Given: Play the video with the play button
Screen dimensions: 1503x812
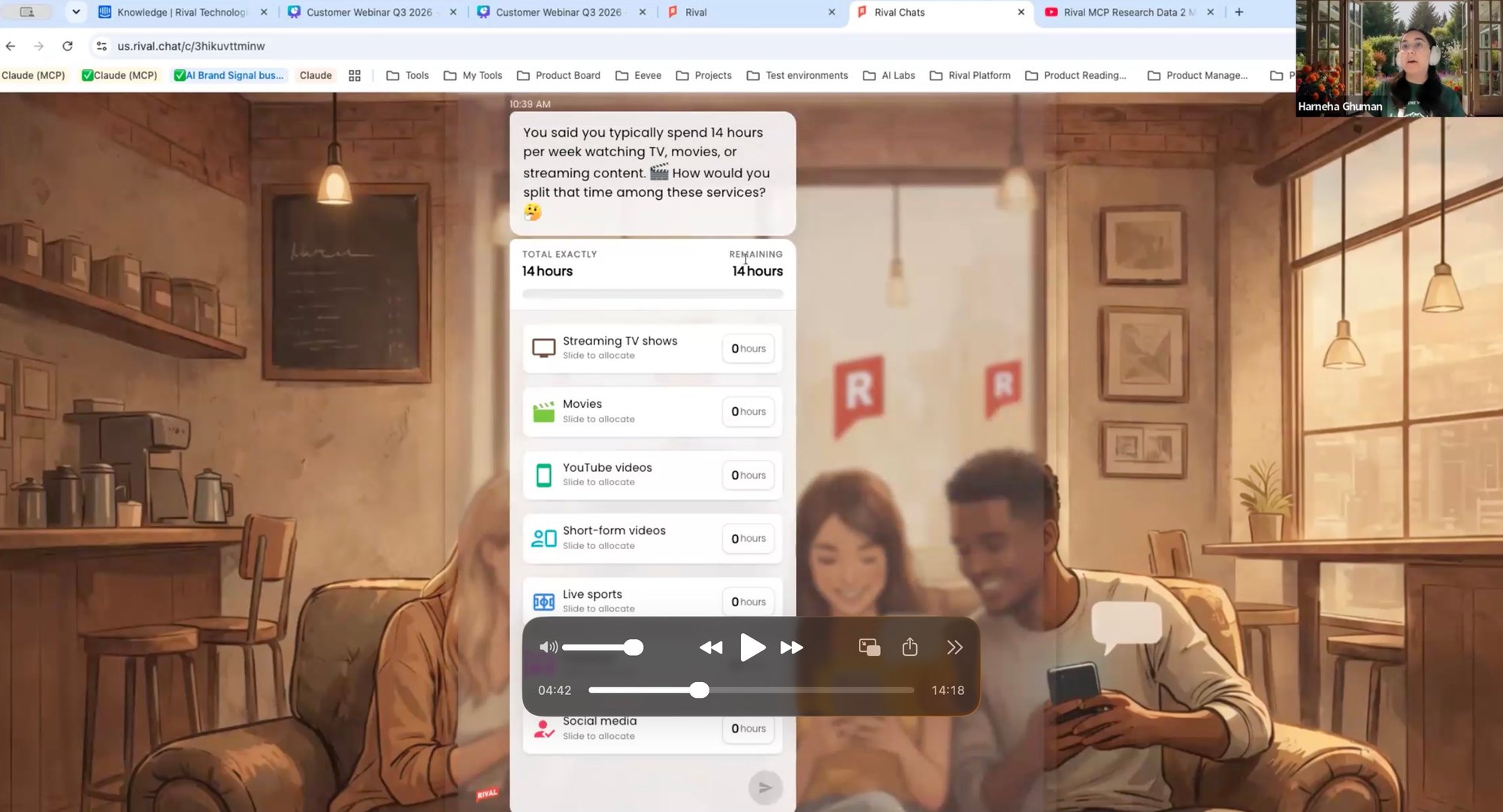Looking at the screenshot, I should 752,647.
